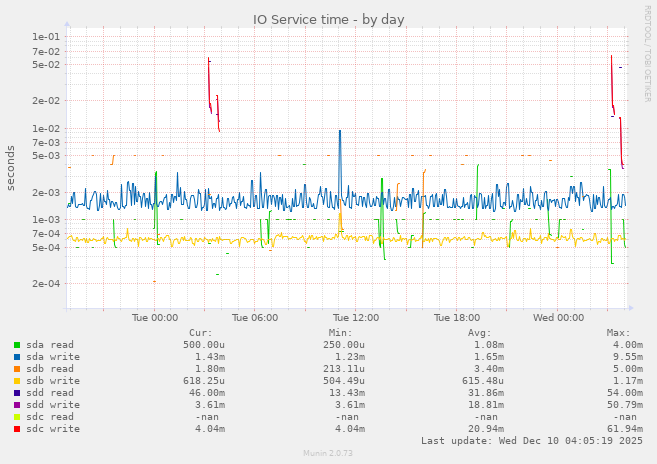
Task: Click sdd read minimum value '13.43m'
Action: (x=347, y=393)
